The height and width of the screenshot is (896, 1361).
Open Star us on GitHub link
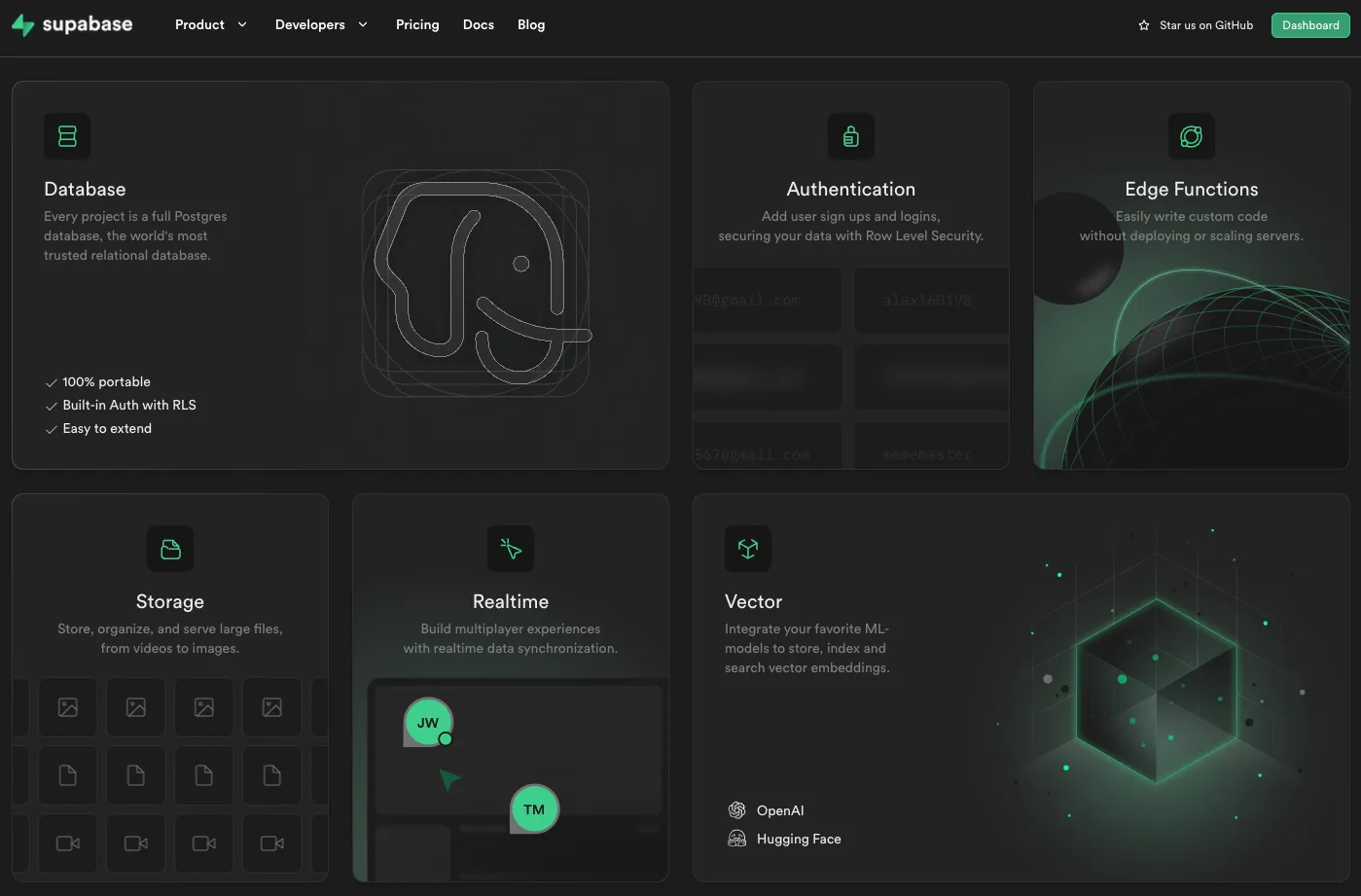(1205, 25)
